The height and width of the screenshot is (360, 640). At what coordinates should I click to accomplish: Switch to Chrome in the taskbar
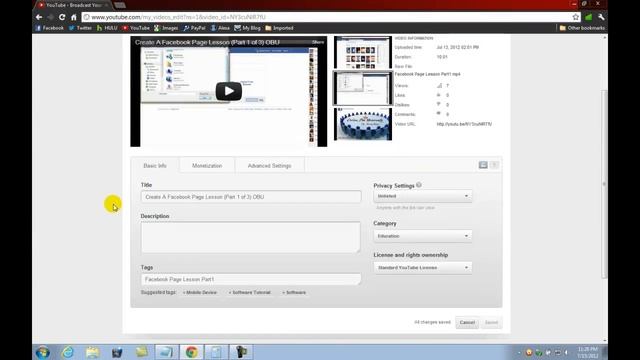coord(191,352)
